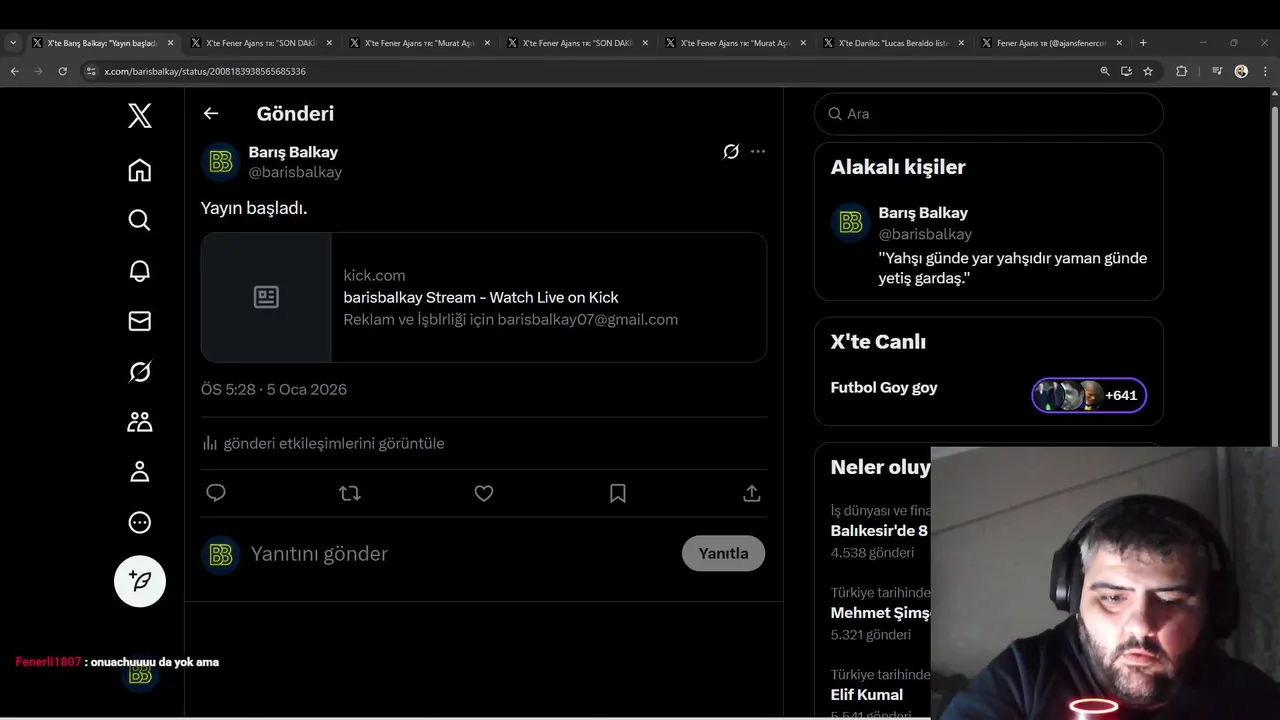Switch to 'Fener Ajans (@ajansfenerco' tab
This screenshot has width=1280, height=720.
tap(1052, 43)
